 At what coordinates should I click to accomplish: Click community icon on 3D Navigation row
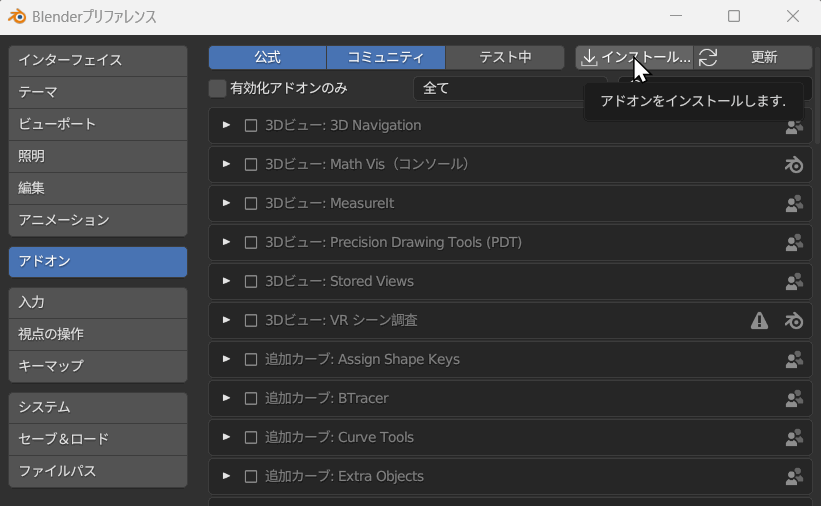click(x=794, y=126)
